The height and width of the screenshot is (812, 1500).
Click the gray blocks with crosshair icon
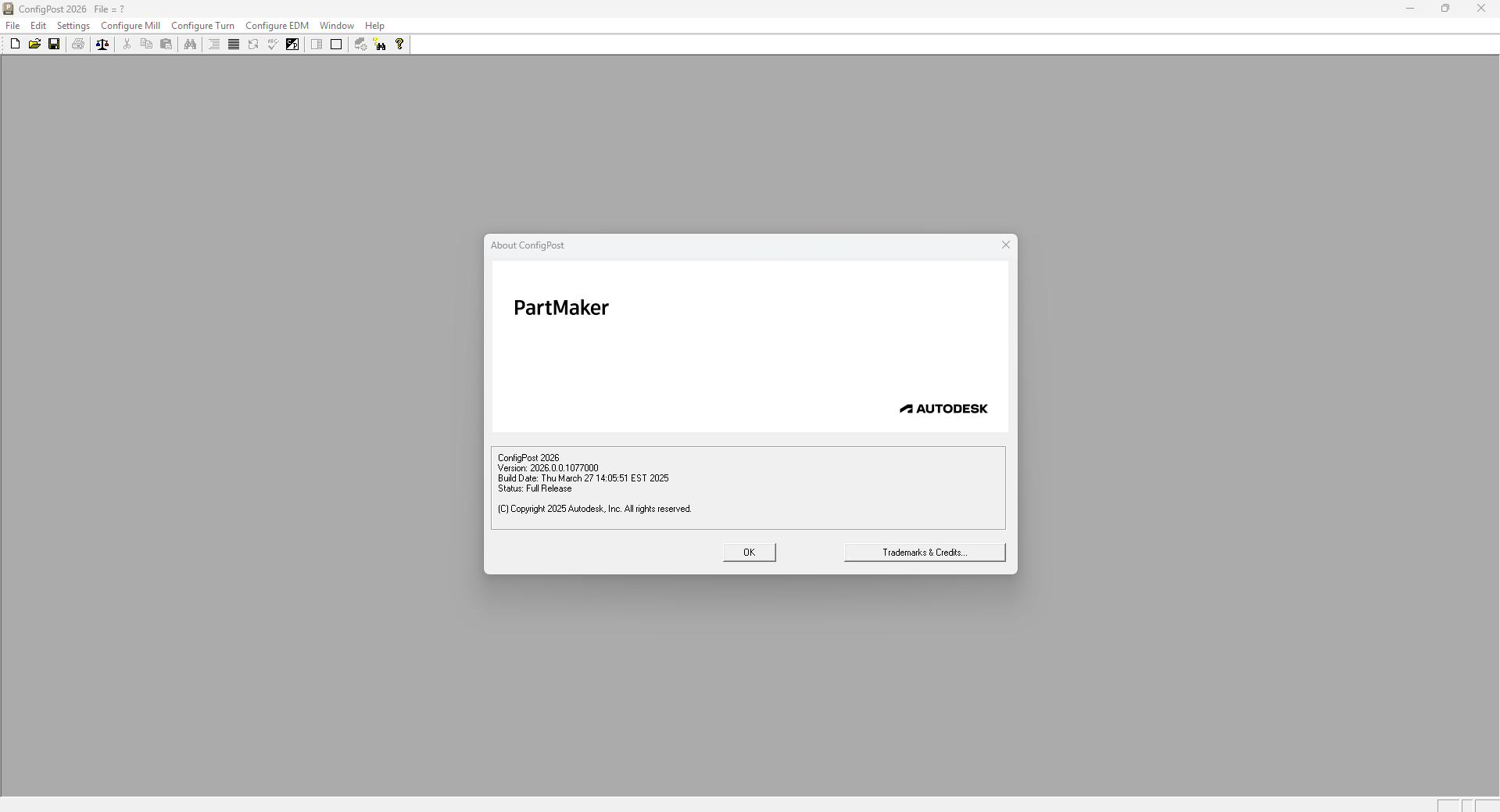pos(360,45)
